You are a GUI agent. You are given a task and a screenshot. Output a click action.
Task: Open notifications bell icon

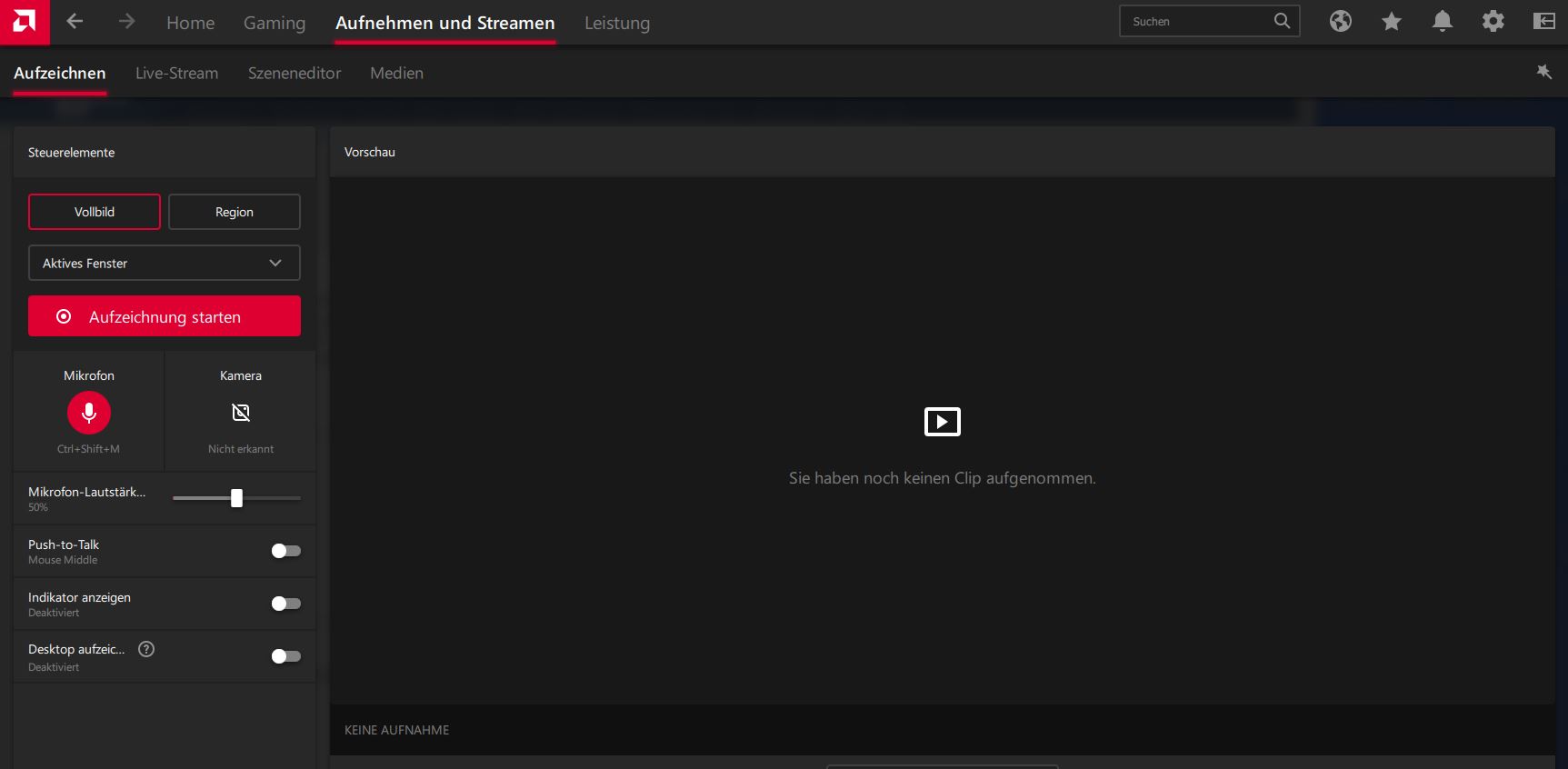point(1443,21)
